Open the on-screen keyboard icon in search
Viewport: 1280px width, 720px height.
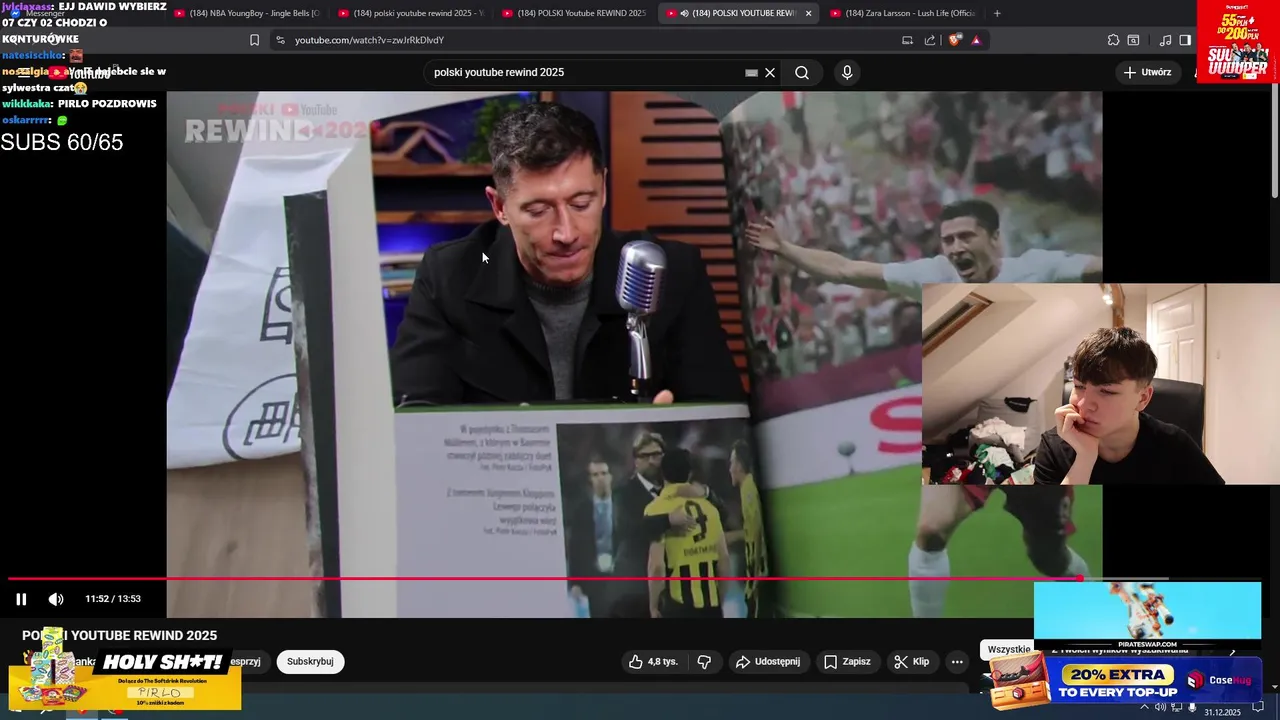(752, 73)
